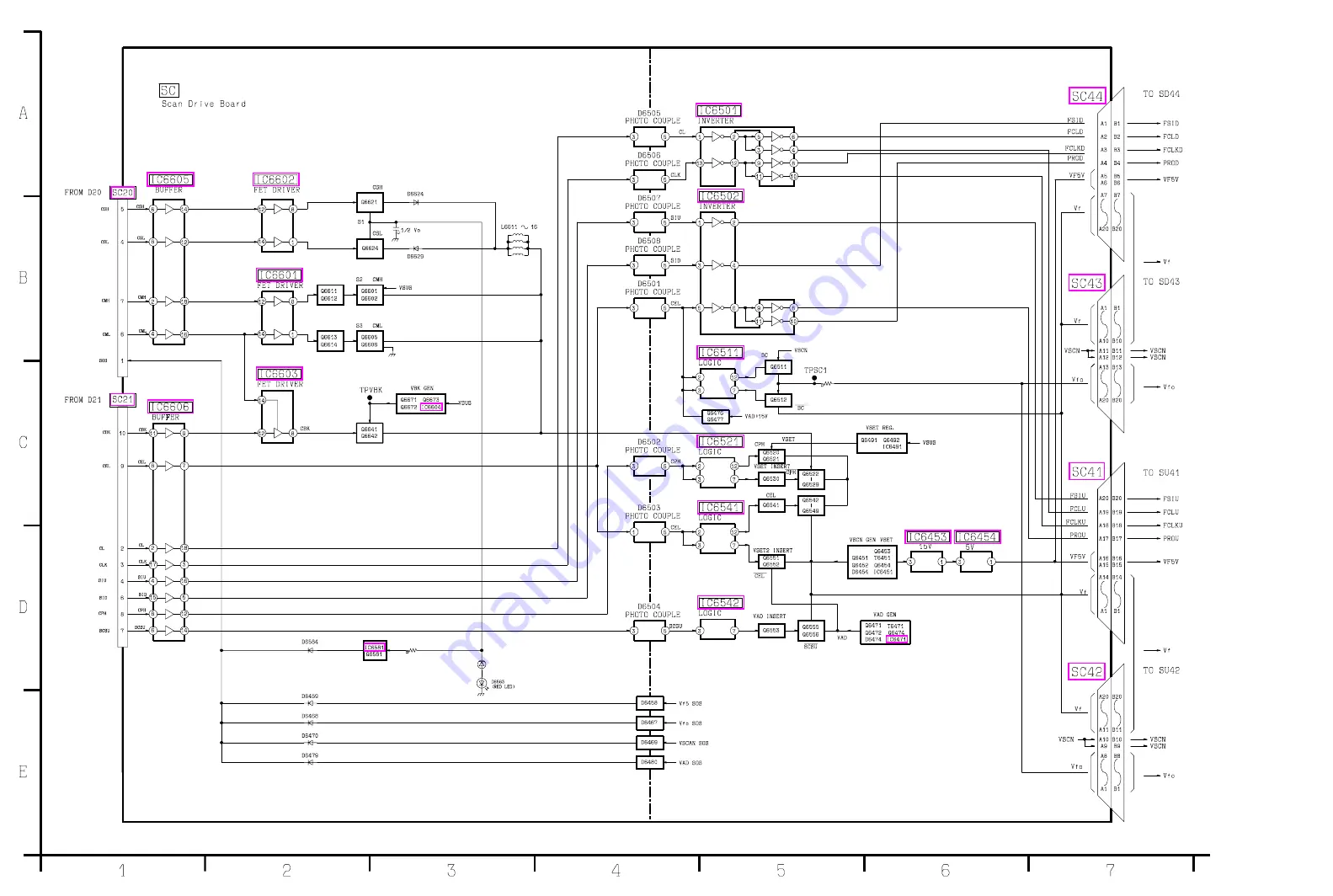Click the D6507 photo coupler block
Screen dimensions: 1333x896
pos(650,222)
